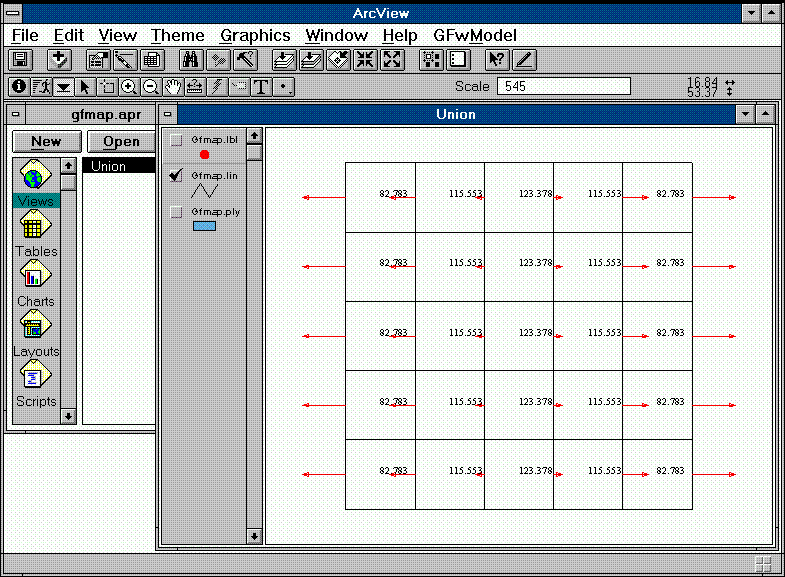
Task: Click the Add Theme toolbar icon
Action: pyautogui.click(x=59, y=59)
